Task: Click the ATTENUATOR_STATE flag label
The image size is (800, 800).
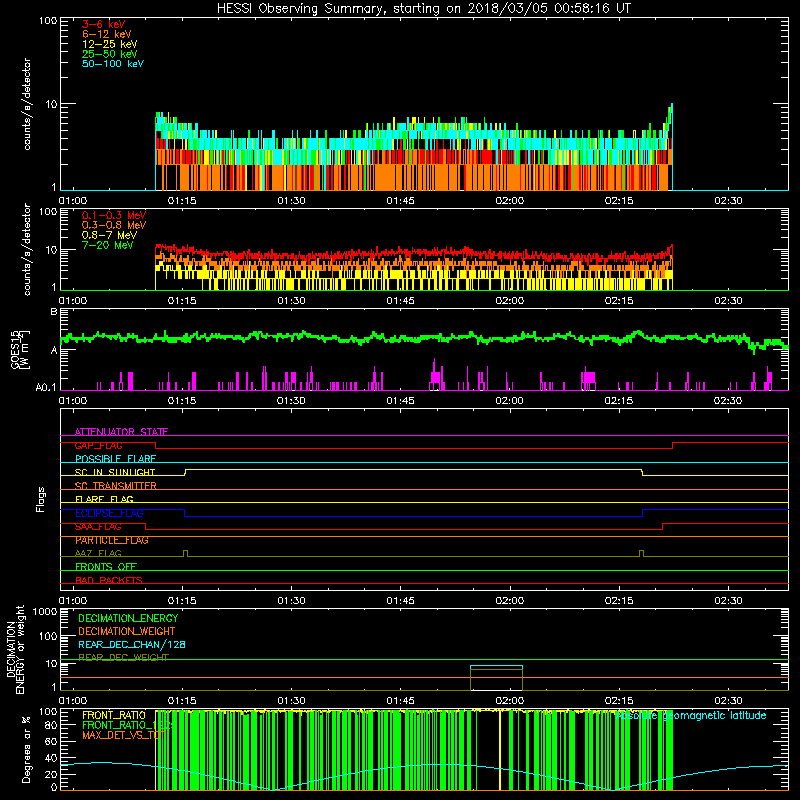Action: (121, 432)
